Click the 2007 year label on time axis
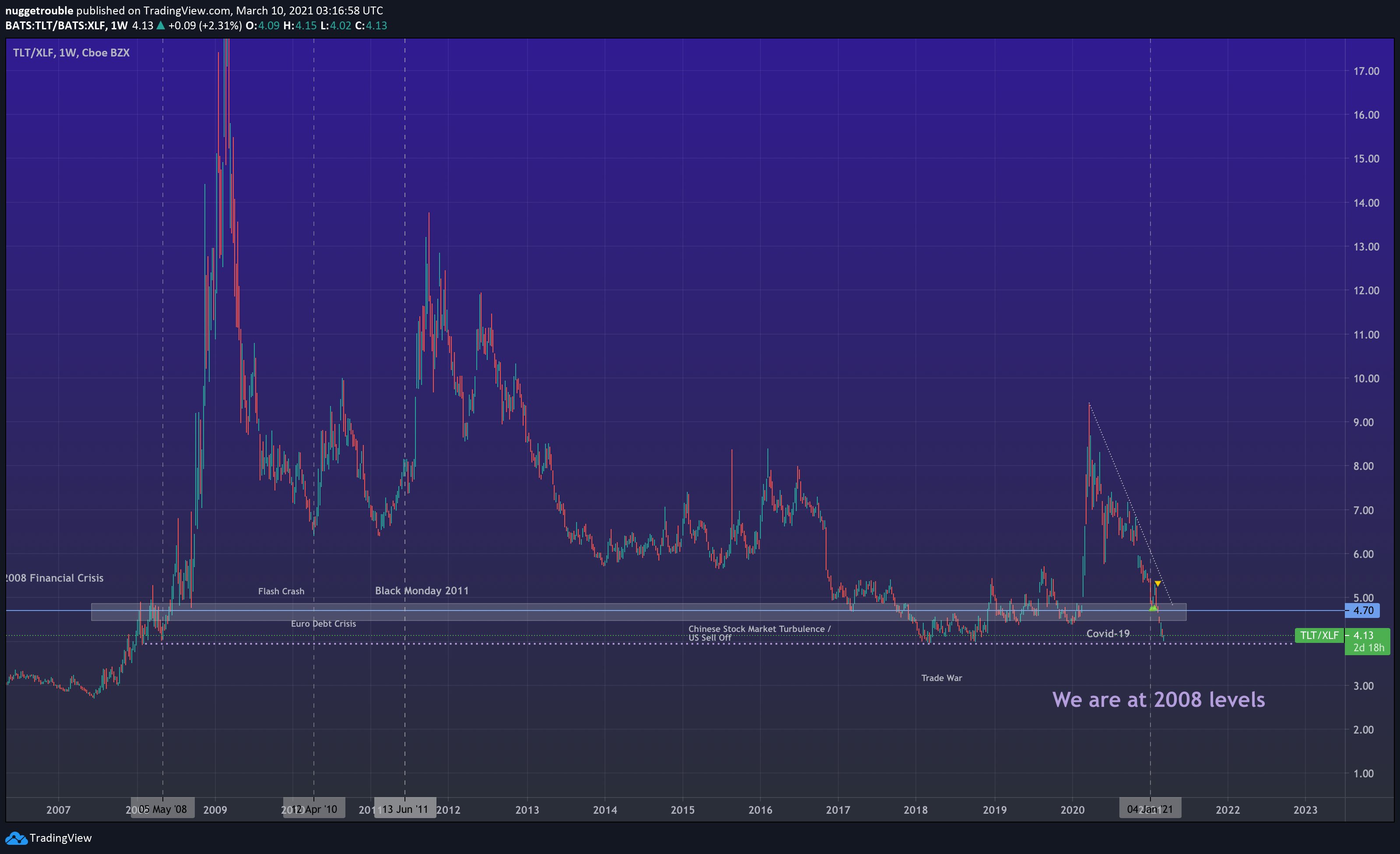Viewport: 1400px width, 854px height. pos(58,810)
